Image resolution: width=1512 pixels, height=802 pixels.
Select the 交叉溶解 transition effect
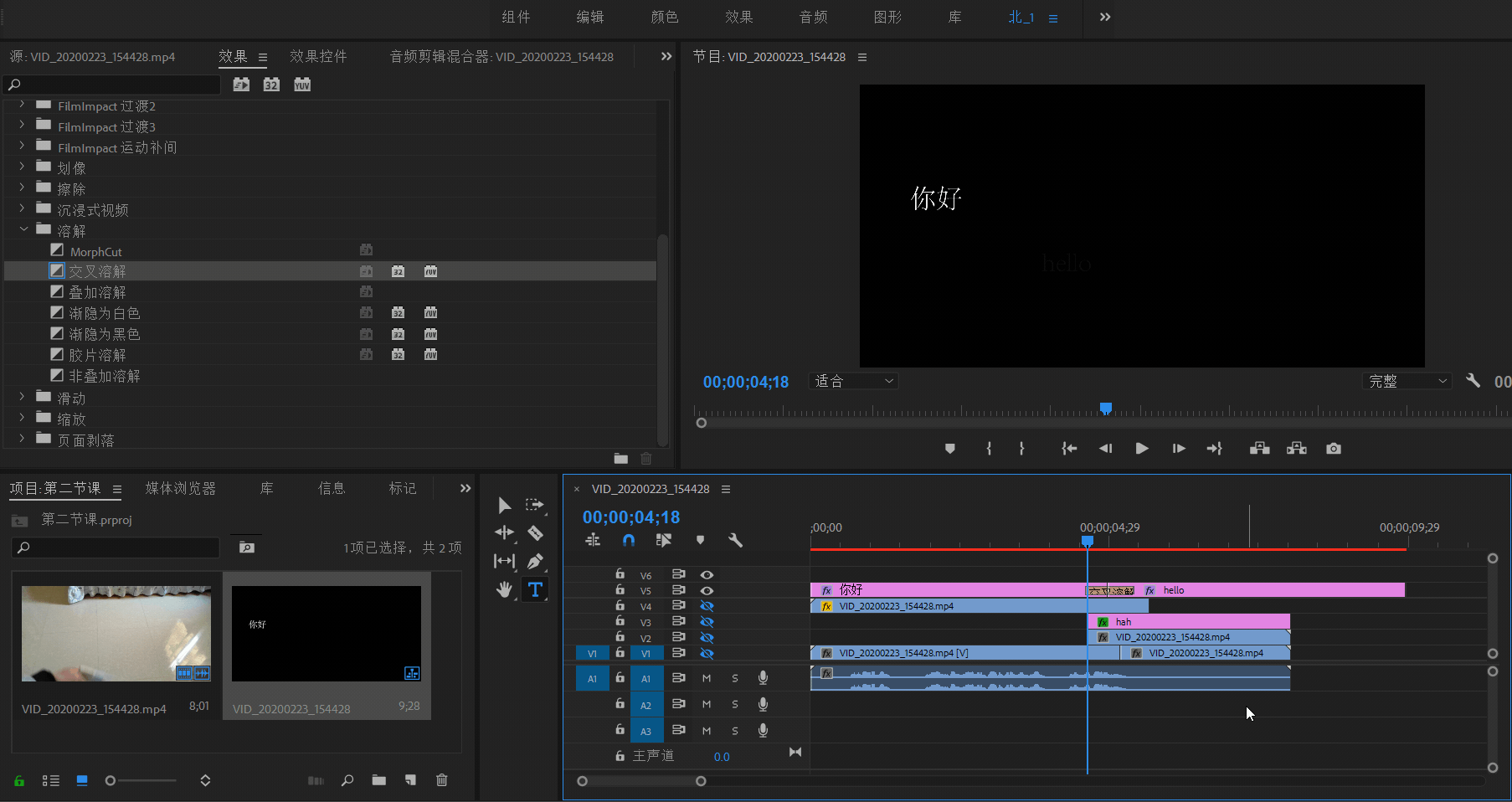coord(97,271)
